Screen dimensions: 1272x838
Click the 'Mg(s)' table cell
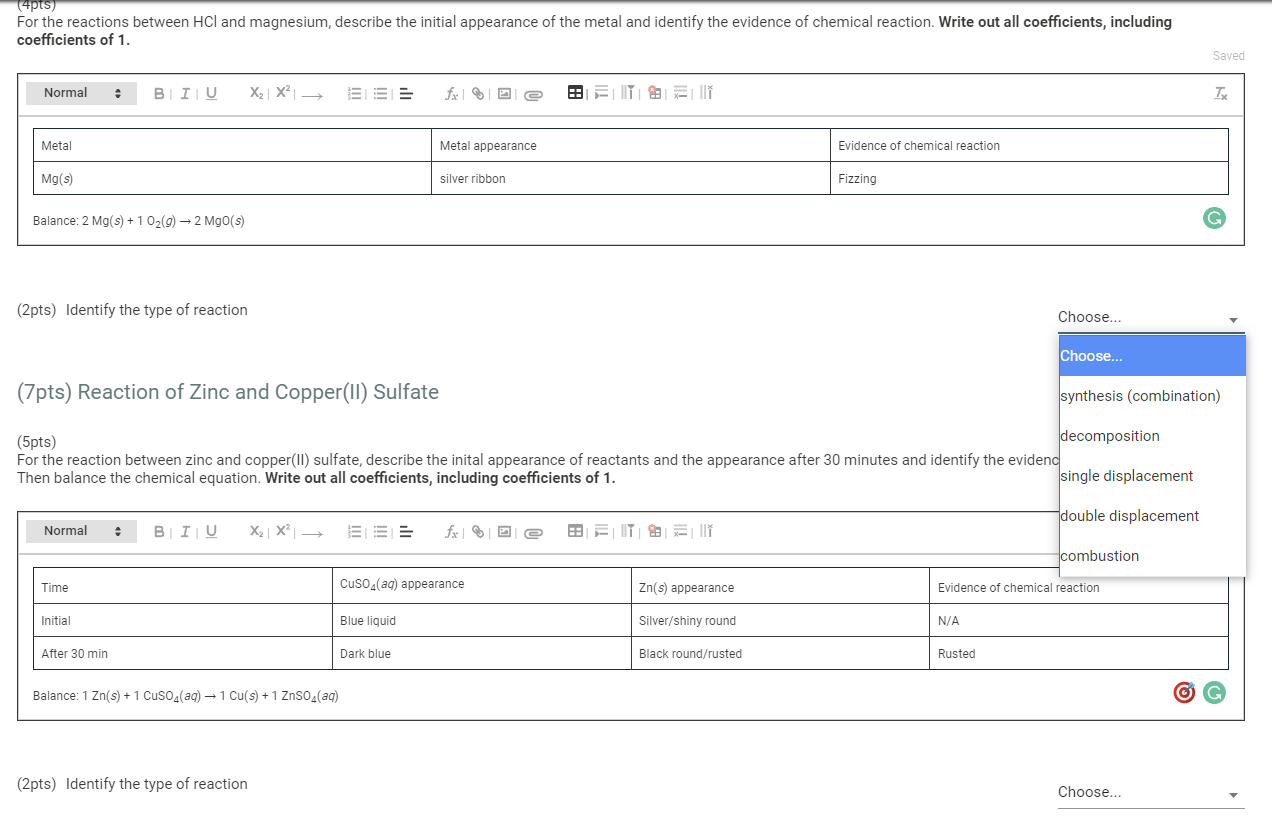pos(232,178)
